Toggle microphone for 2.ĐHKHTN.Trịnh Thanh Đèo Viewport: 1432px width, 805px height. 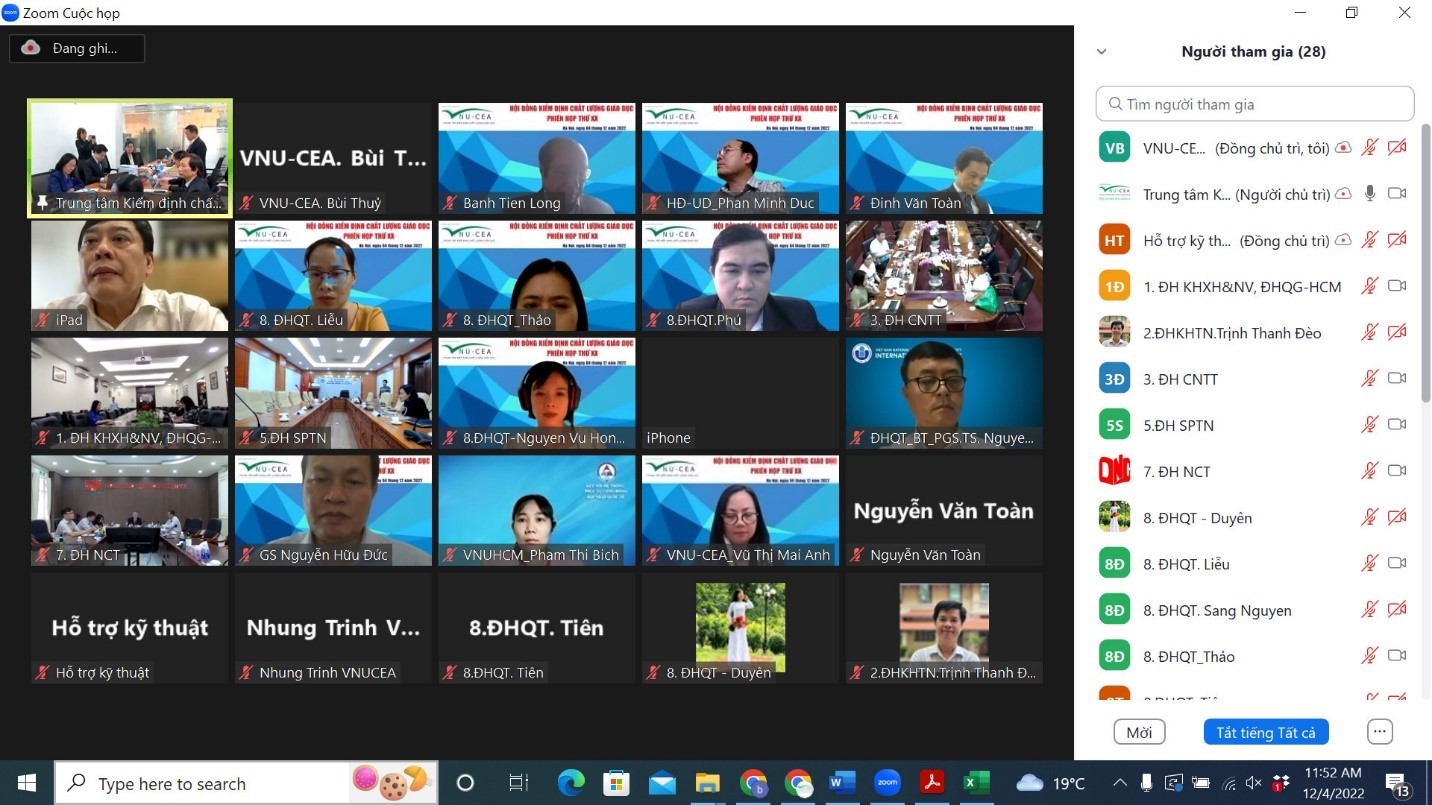pyautogui.click(x=1370, y=333)
